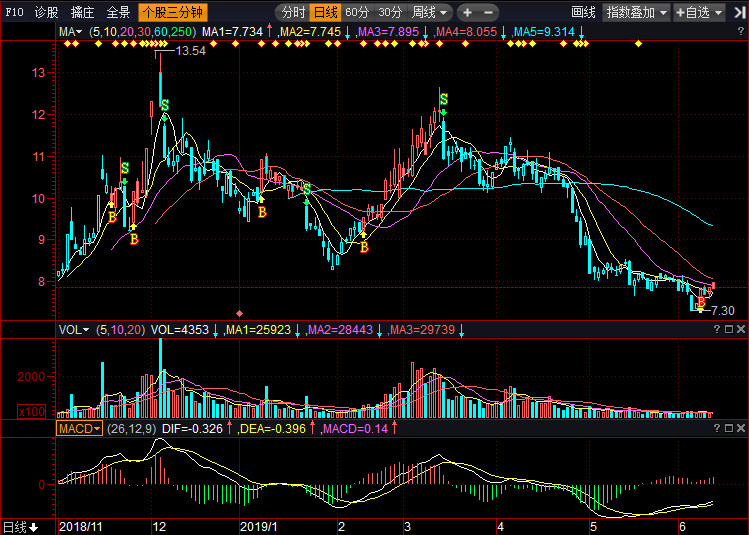Click the MA1=7.734 value label
The height and width of the screenshot is (535, 749).
pos(232,32)
